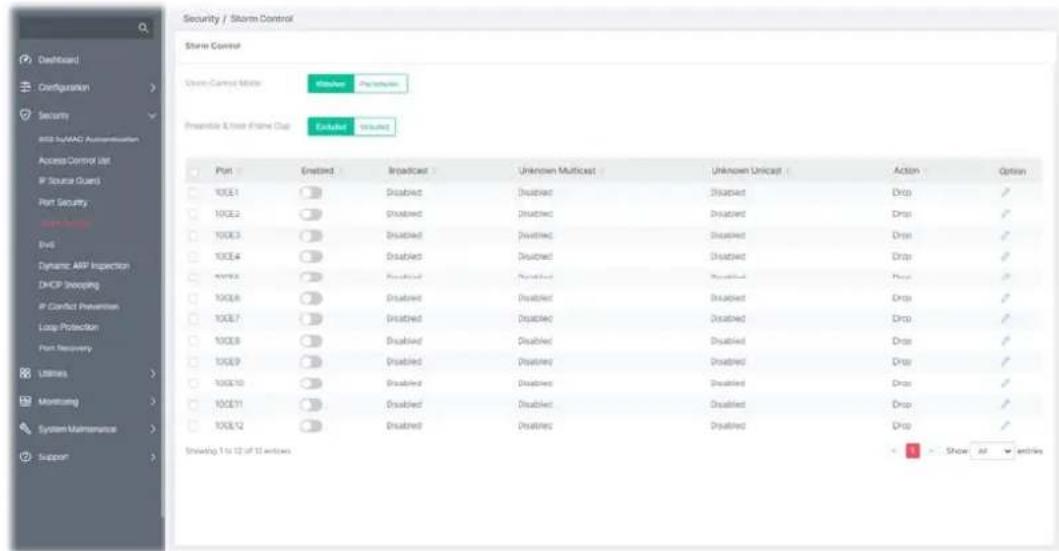Viewport: 1059px width, 551px height.
Task: Expand the System Maintenance menu chevron
Action: pos(153,429)
